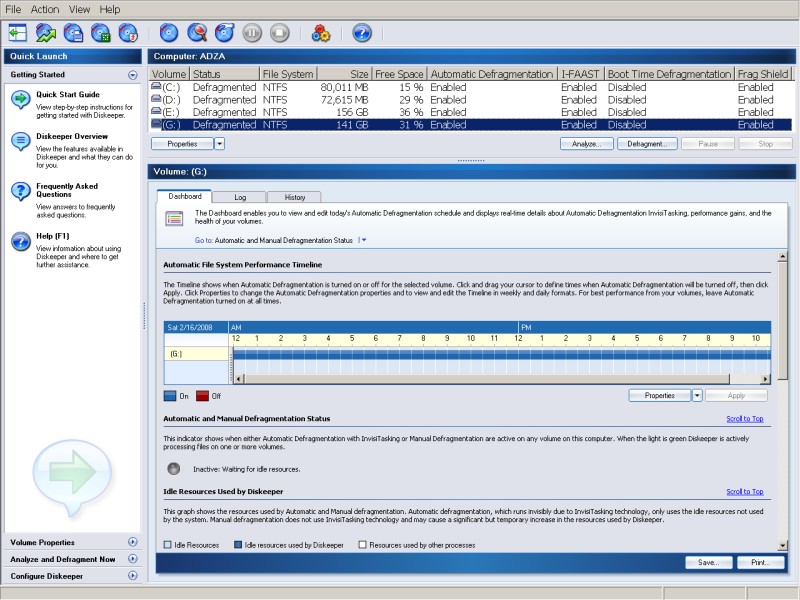The height and width of the screenshot is (600, 800).
Task: Click the Quick Launch pane toggle toolbar icon
Action: point(18,34)
